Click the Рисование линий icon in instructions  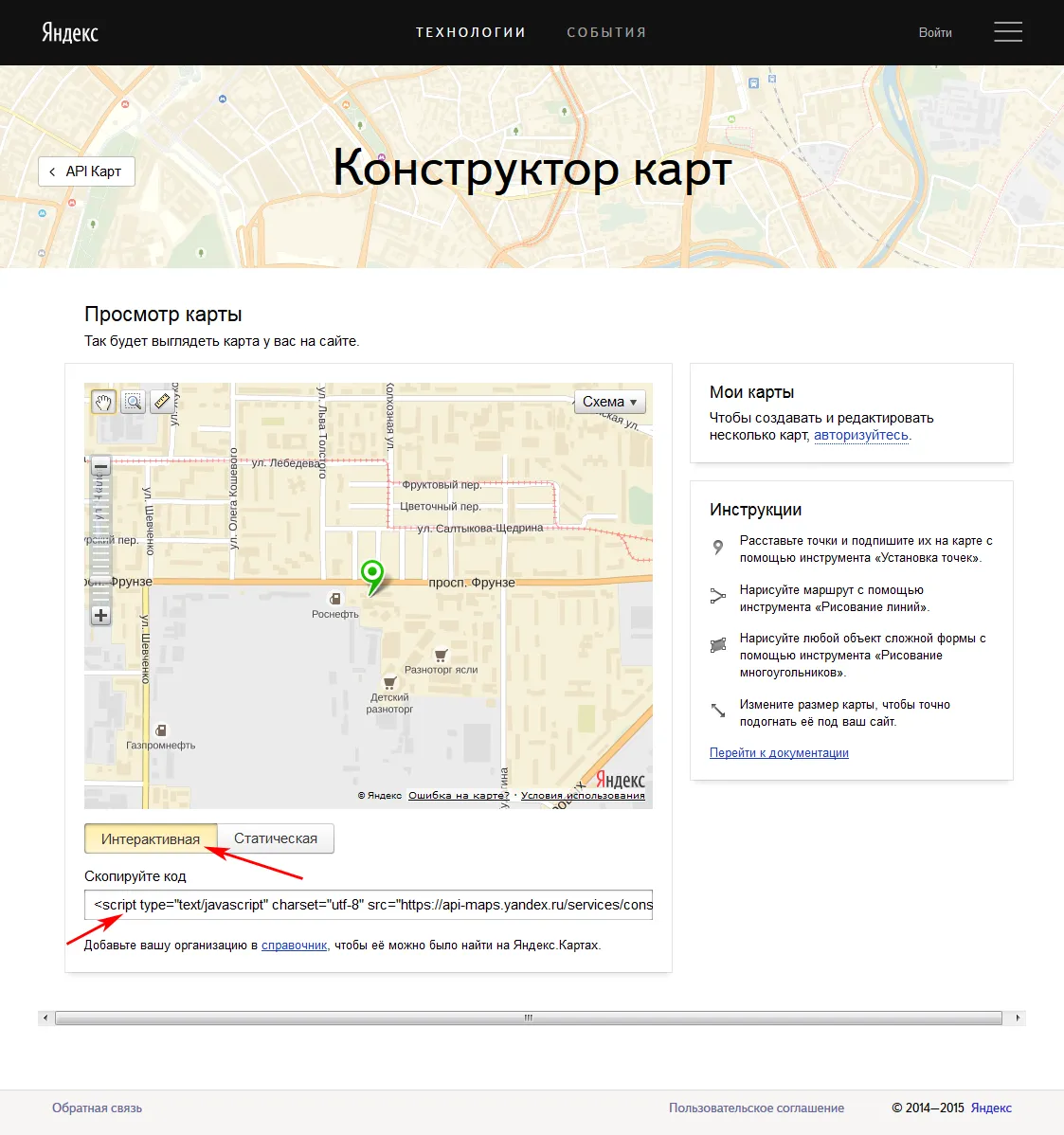(717, 597)
